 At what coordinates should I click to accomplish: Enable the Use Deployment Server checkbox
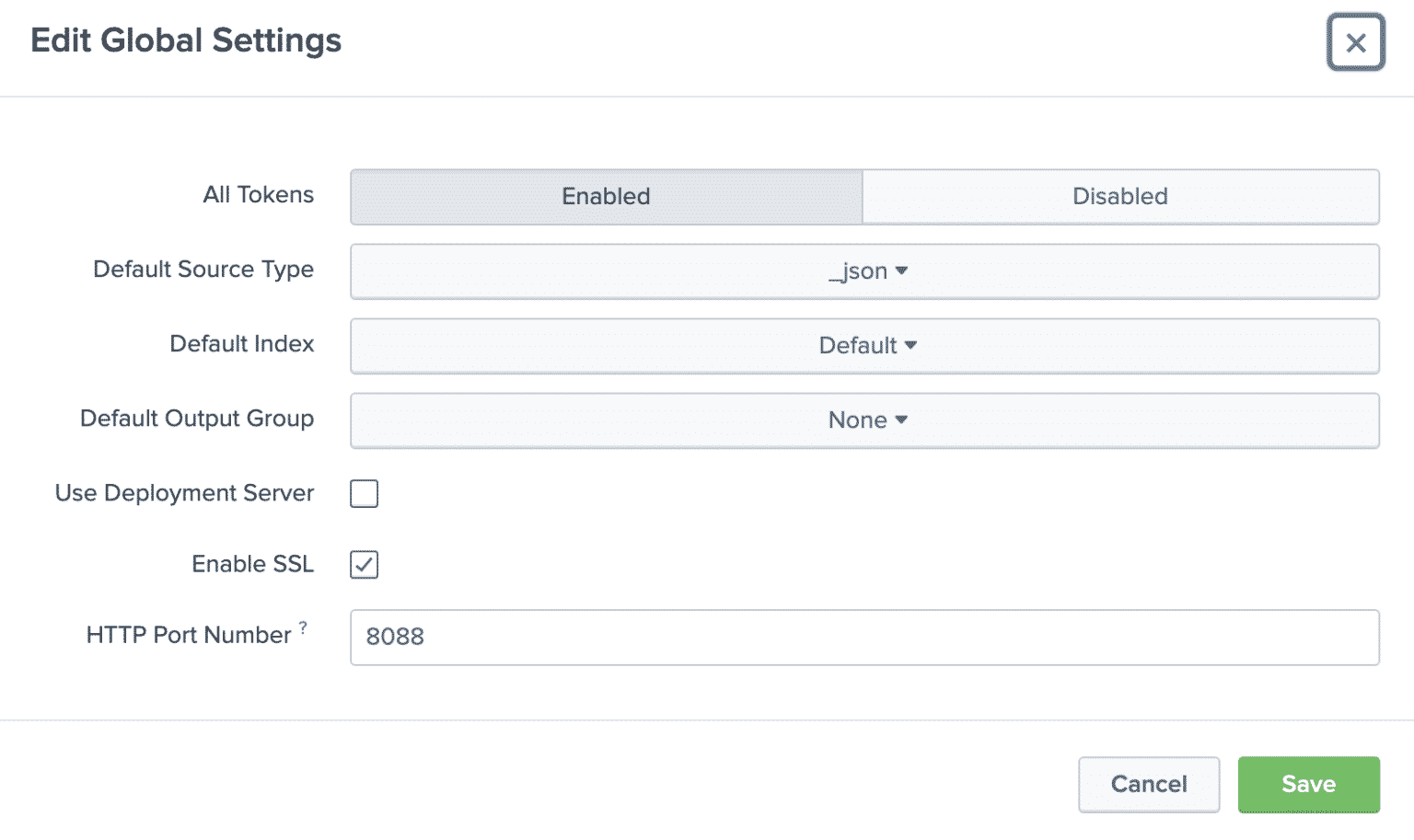tap(364, 494)
